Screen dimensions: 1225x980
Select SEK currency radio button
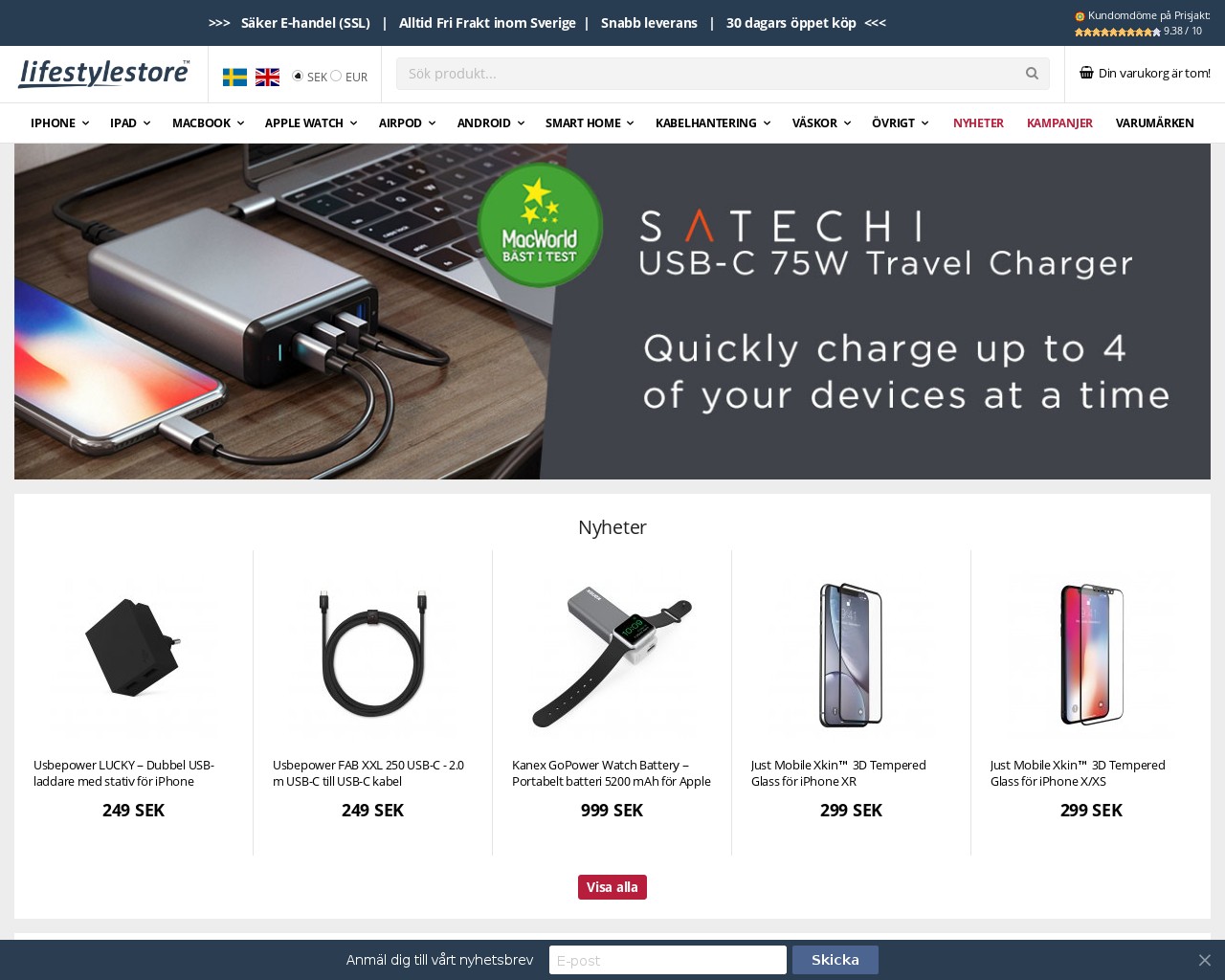click(298, 76)
